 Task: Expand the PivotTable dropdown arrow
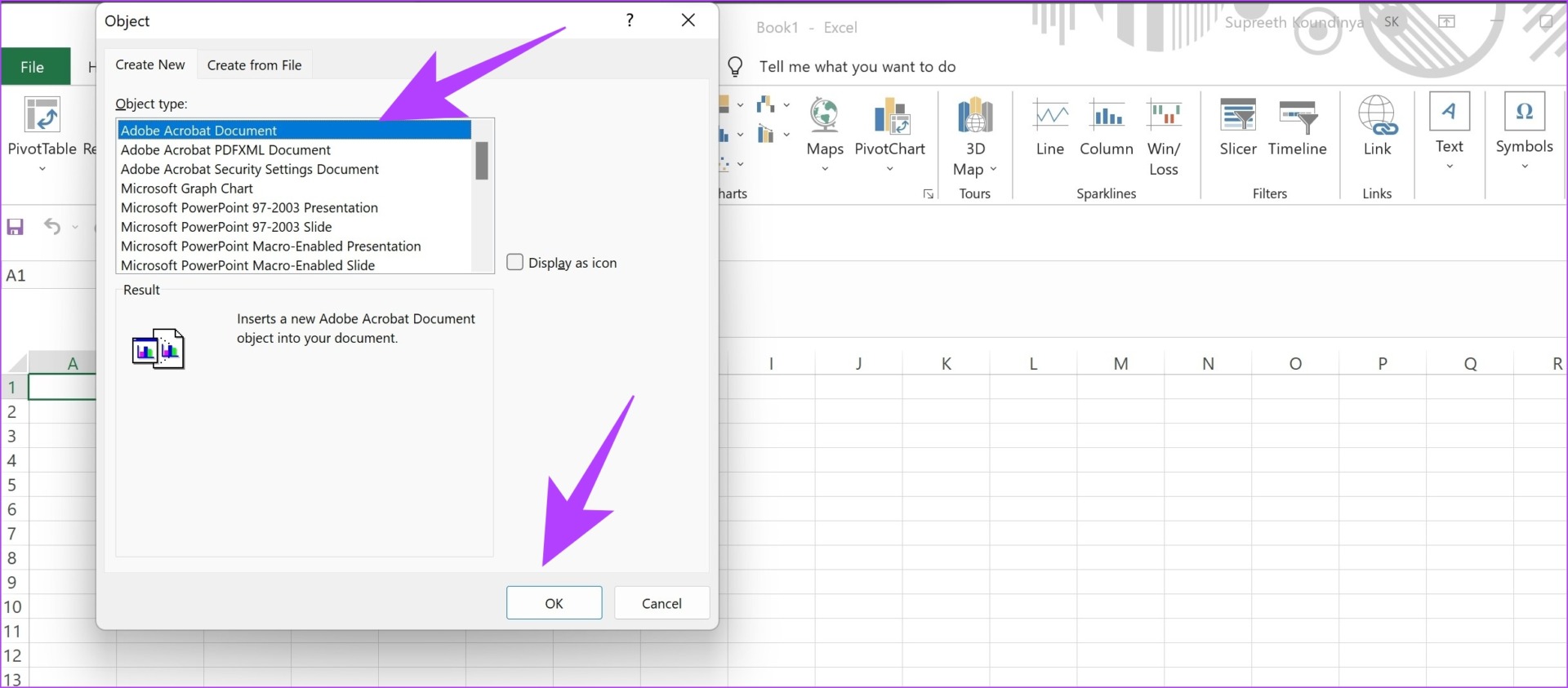click(42, 169)
